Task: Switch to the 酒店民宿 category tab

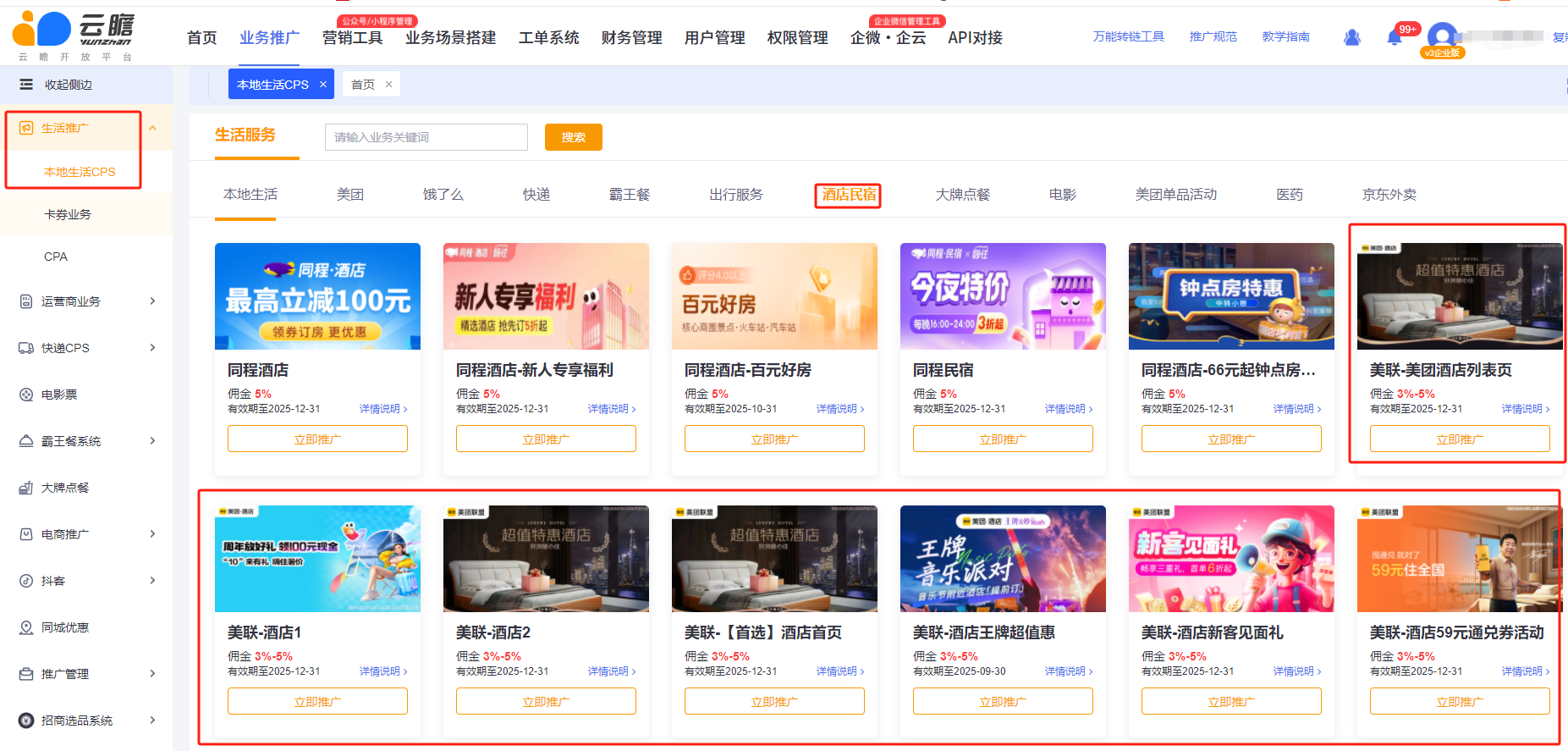Action: 848,195
